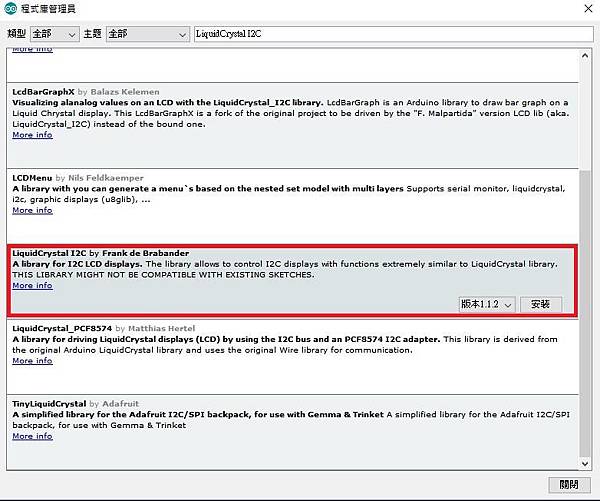Open More info link for LCDMenu
600x501 pixels.
(x=32, y=210)
